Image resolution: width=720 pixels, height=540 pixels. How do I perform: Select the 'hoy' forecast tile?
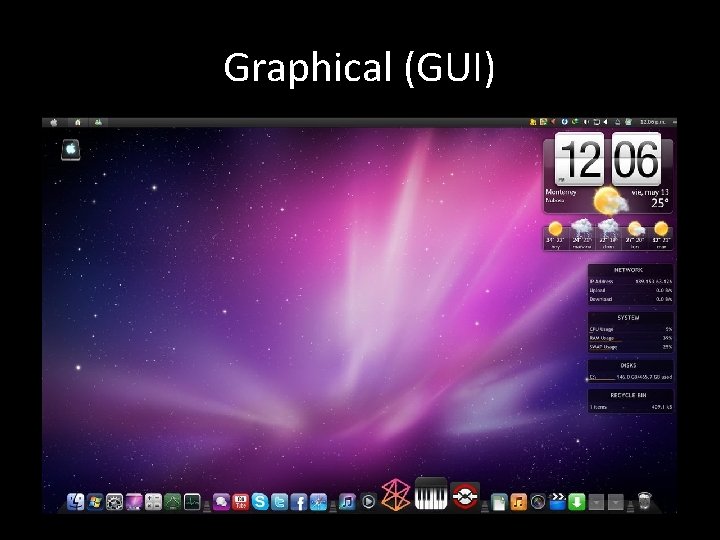pos(555,234)
